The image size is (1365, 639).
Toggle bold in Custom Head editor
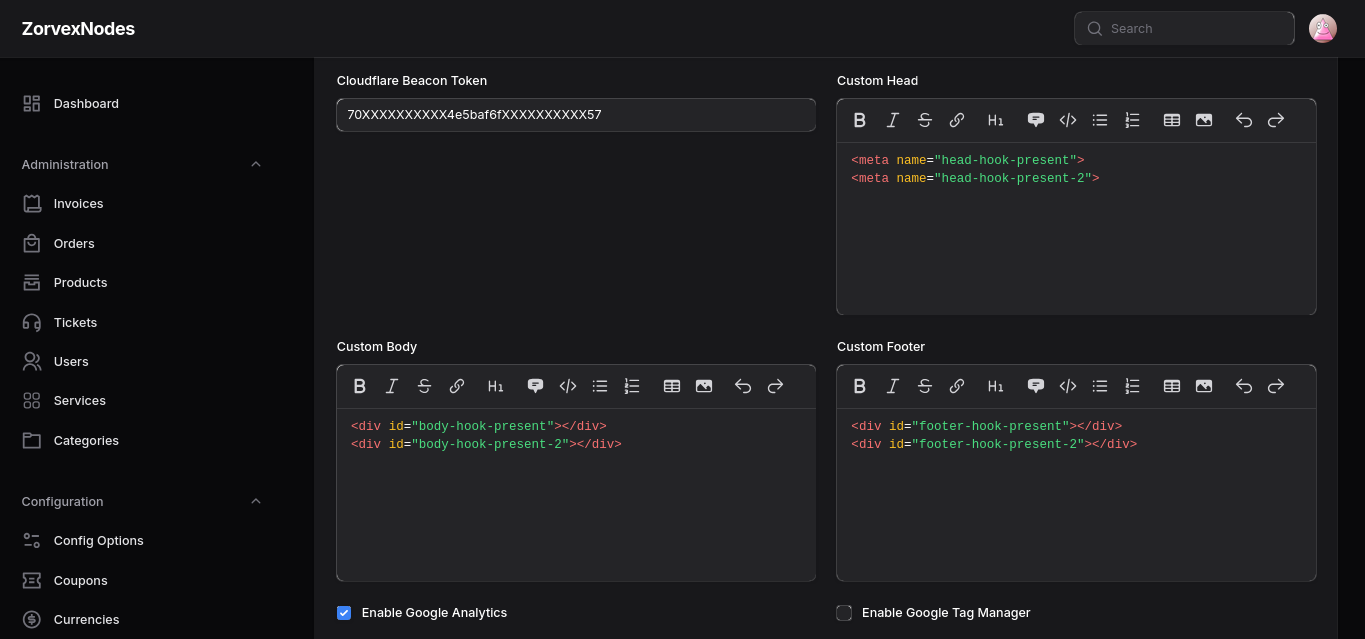click(860, 120)
